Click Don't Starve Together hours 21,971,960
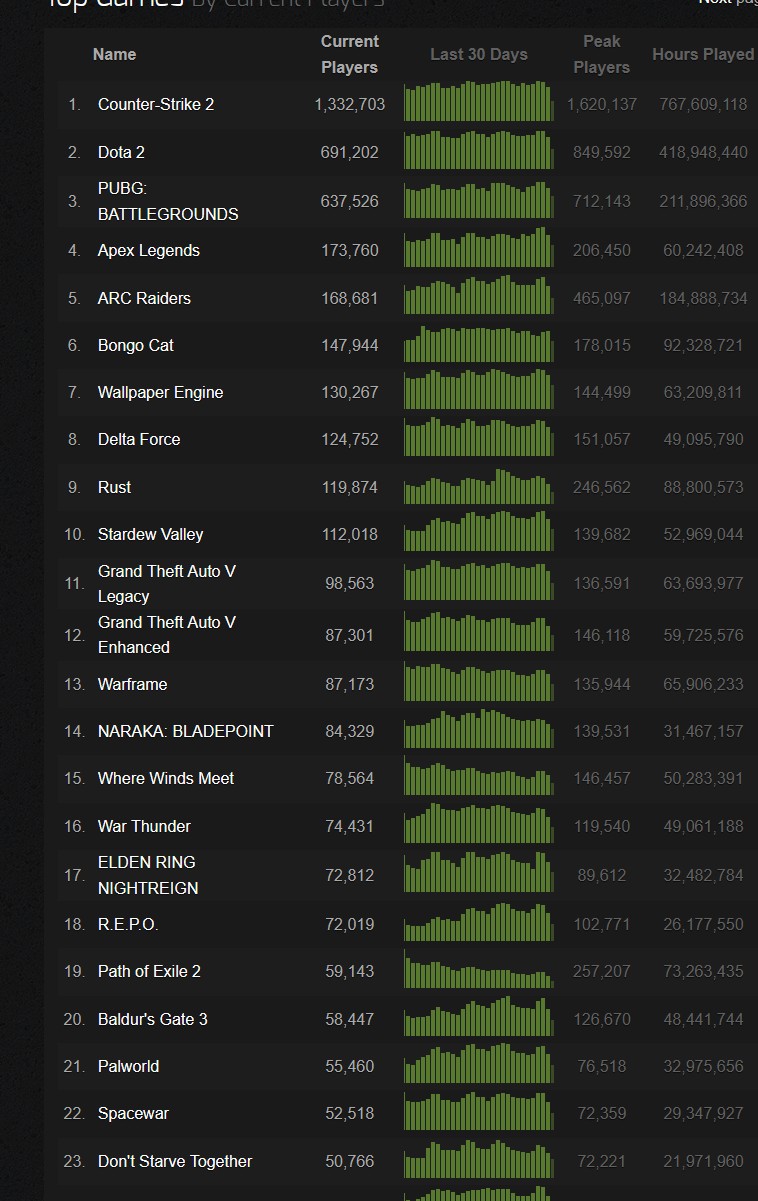 click(703, 1161)
